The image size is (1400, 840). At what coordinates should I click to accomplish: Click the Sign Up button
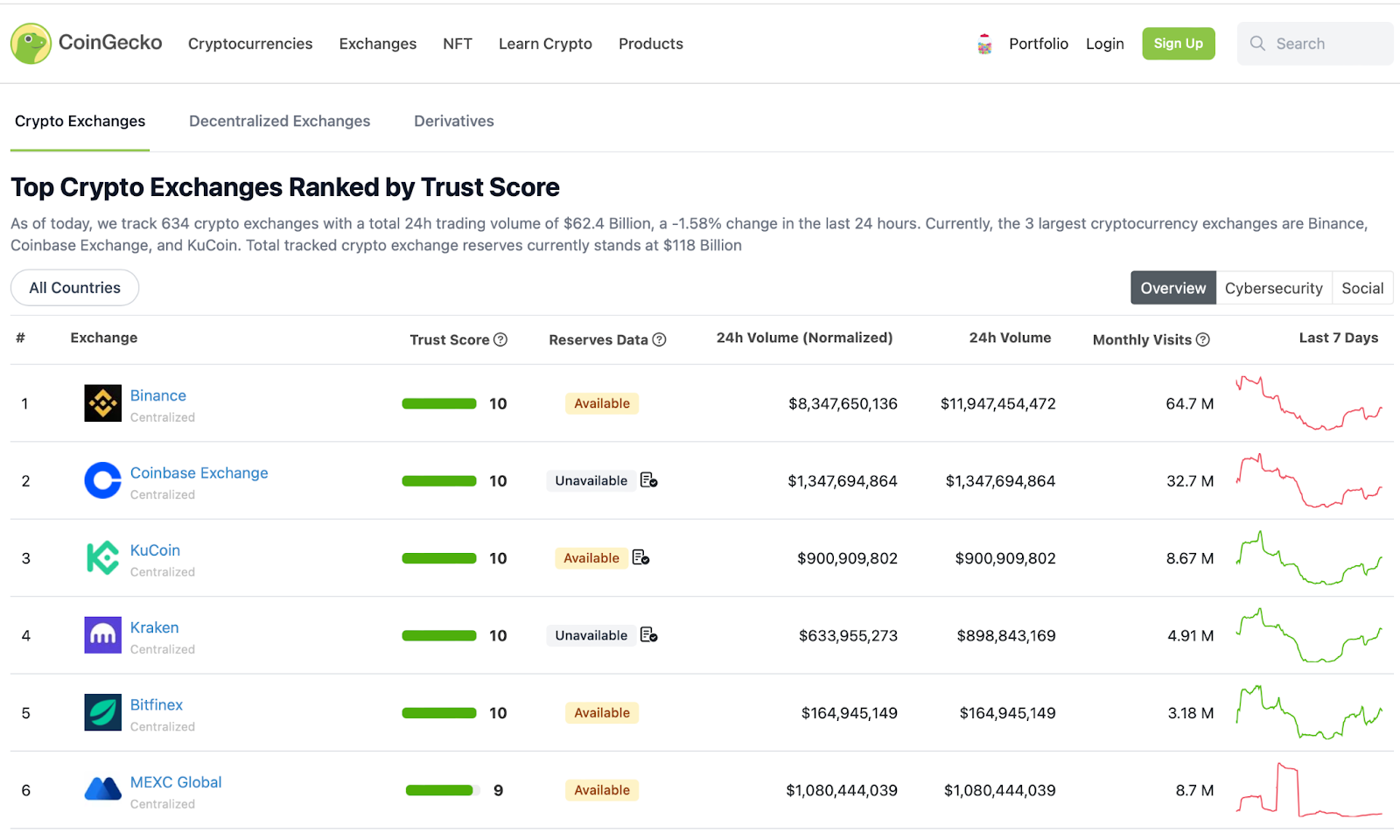click(x=1178, y=43)
